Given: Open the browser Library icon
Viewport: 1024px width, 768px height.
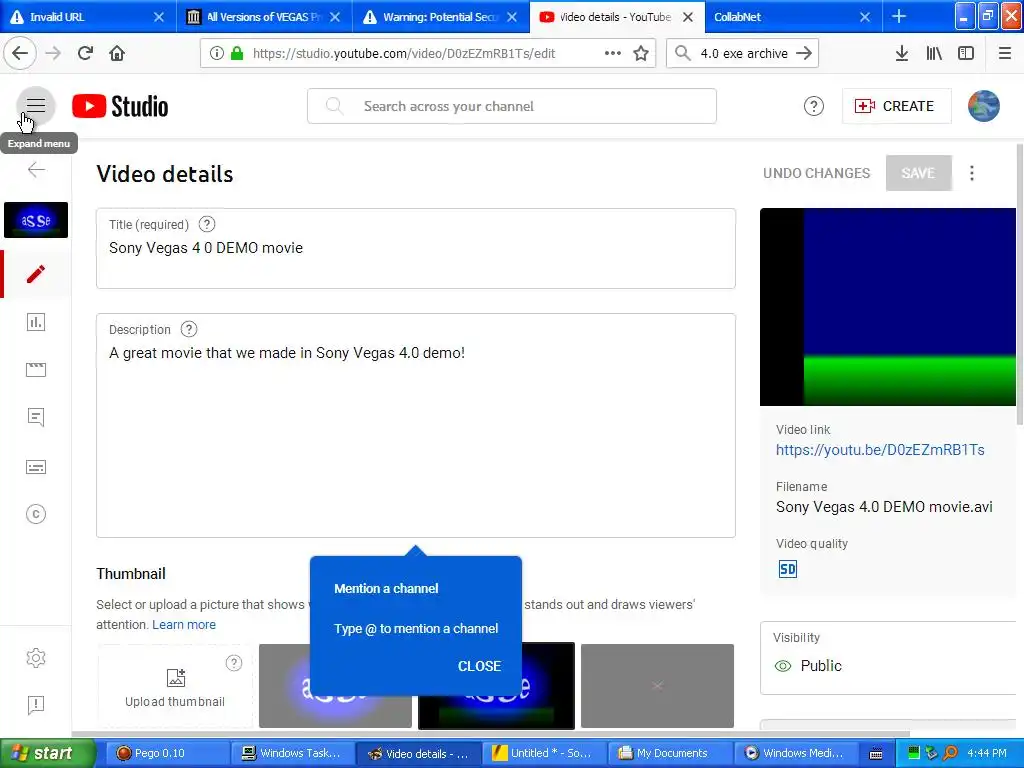Looking at the screenshot, I should [934, 53].
